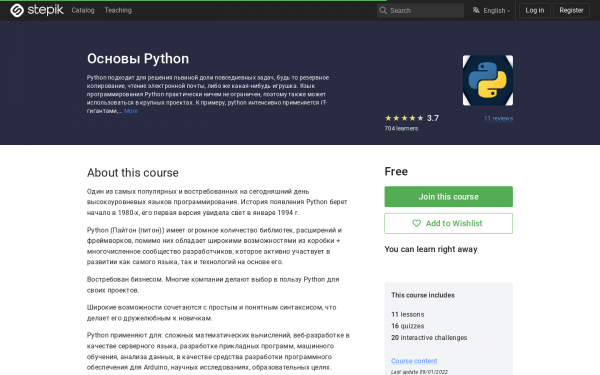Click the language translate icon

point(476,10)
